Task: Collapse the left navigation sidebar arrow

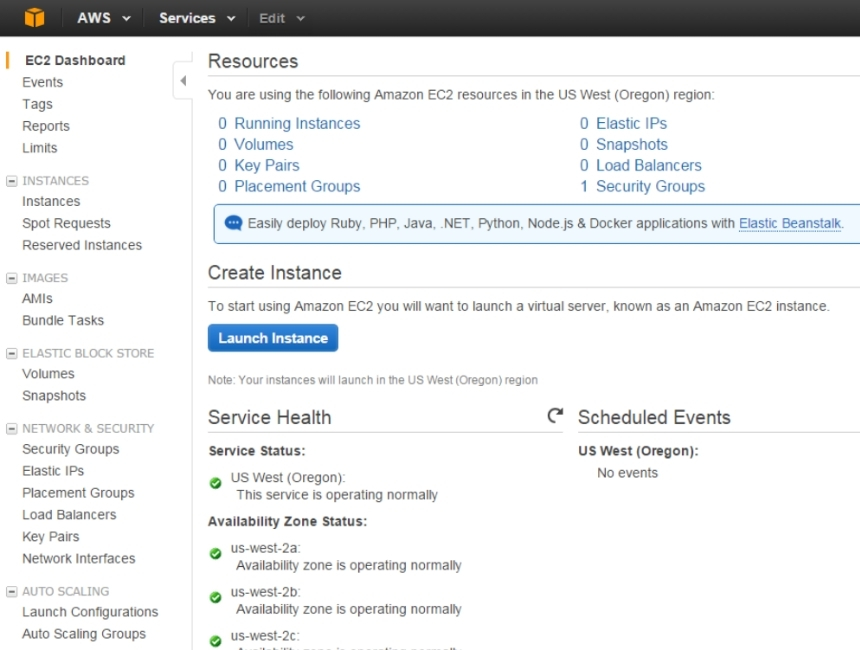Action: (x=183, y=81)
